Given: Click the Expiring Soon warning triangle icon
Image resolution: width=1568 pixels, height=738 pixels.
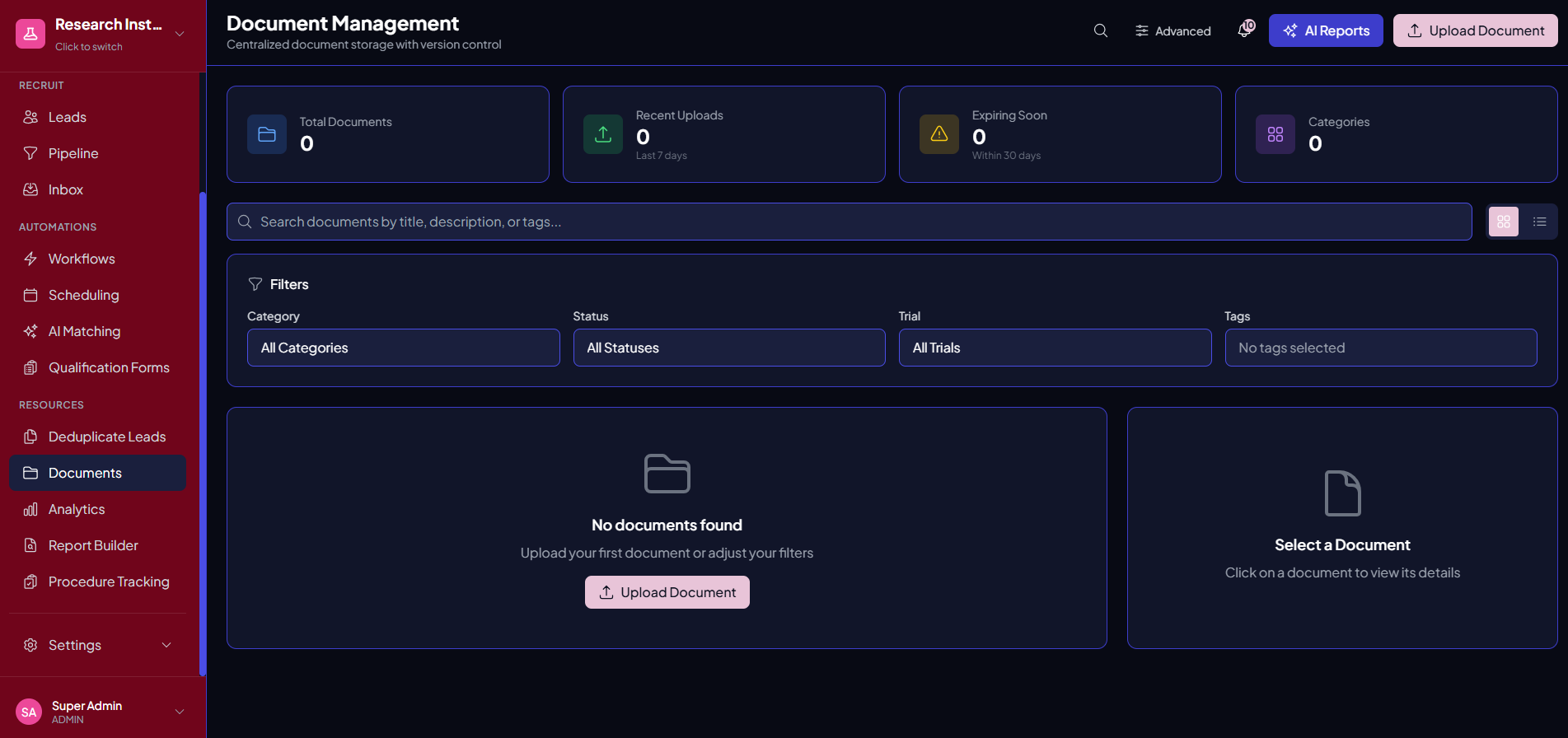Looking at the screenshot, I should pyautogui.click(x=939, y=134).
